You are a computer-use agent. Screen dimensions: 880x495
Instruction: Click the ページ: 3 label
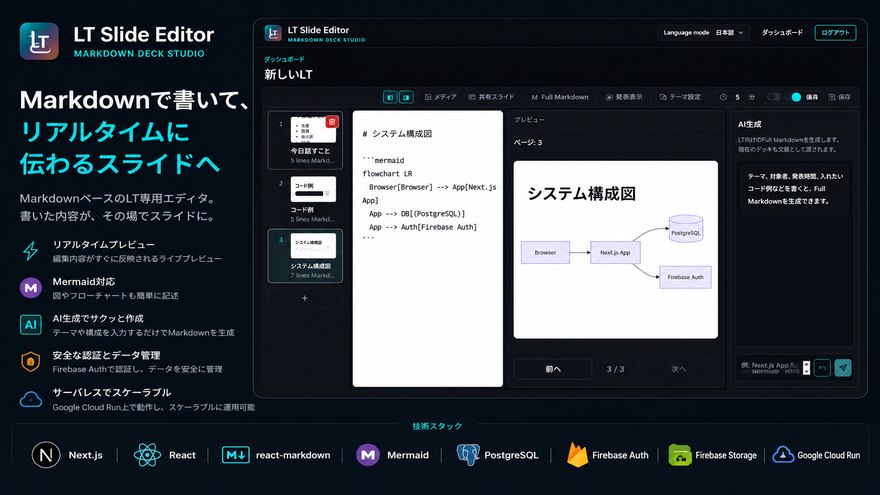(x=528, y=143)
